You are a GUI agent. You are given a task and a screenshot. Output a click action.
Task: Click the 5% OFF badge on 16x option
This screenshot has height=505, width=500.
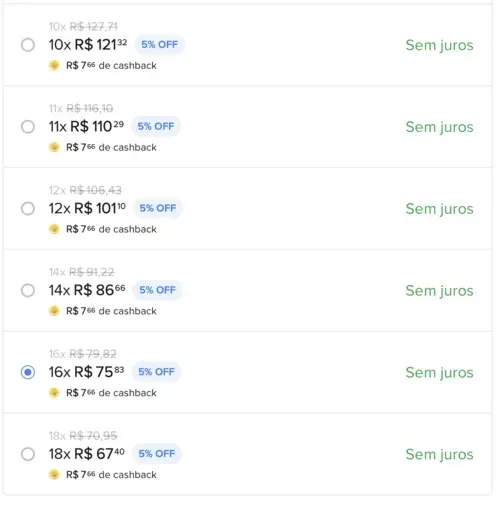pos(157,372)
